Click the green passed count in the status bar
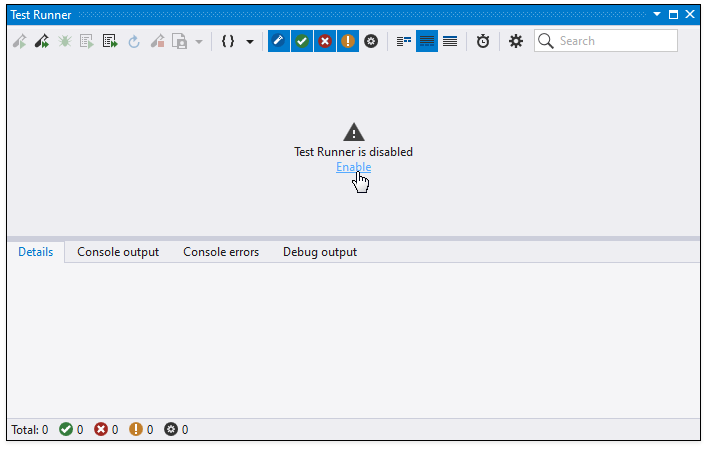The height and width of the screenshot is (449, 707). tap(71, 430)
